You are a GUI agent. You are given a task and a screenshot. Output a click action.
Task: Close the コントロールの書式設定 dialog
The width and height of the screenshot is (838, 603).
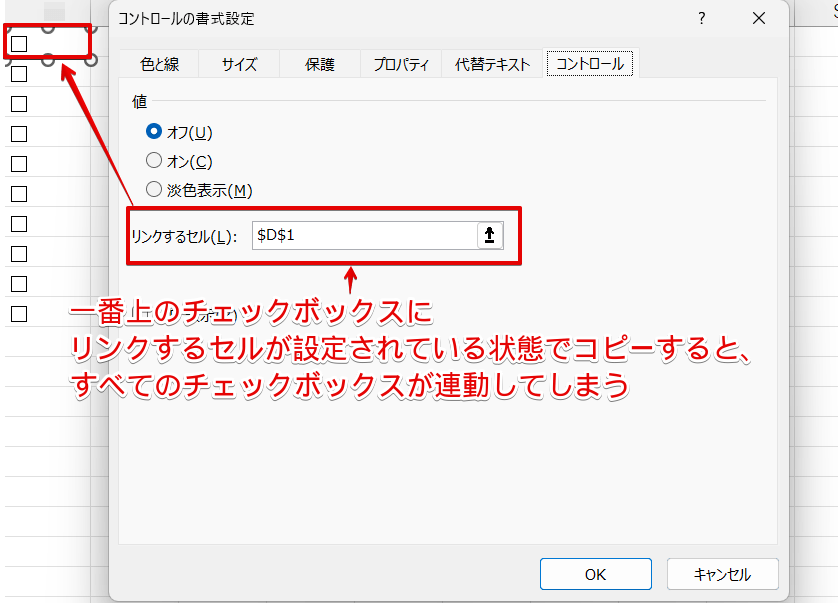(758, 19)
